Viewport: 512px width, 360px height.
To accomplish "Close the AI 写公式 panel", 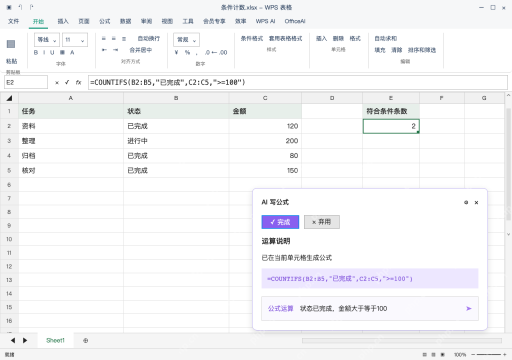I will (476, 202).
